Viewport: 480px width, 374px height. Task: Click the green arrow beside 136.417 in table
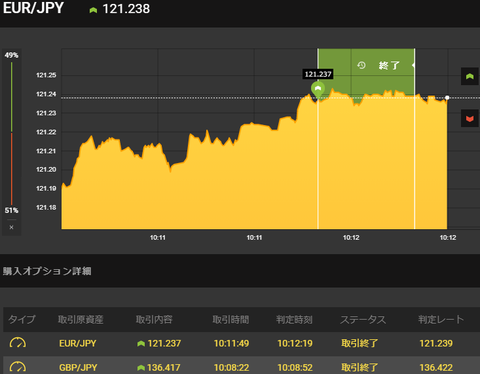tap(141, 368)
